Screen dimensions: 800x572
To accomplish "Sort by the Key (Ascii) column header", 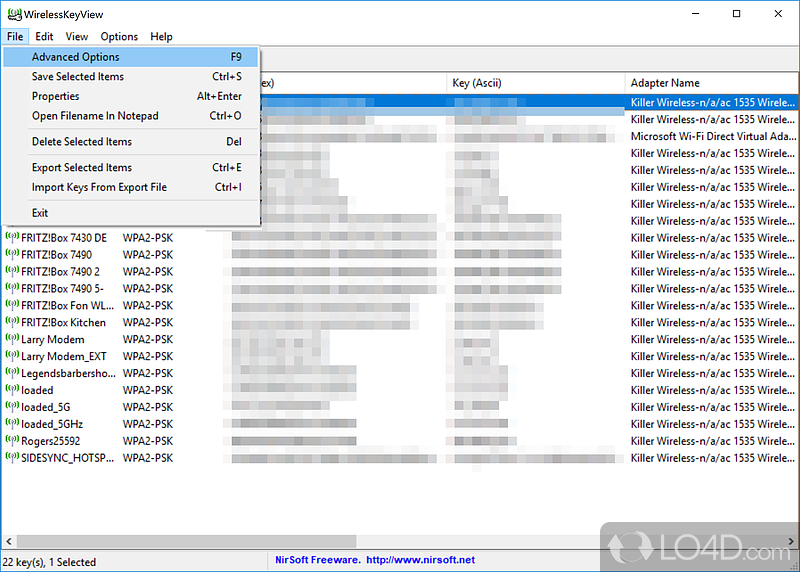I will point(536,83).
